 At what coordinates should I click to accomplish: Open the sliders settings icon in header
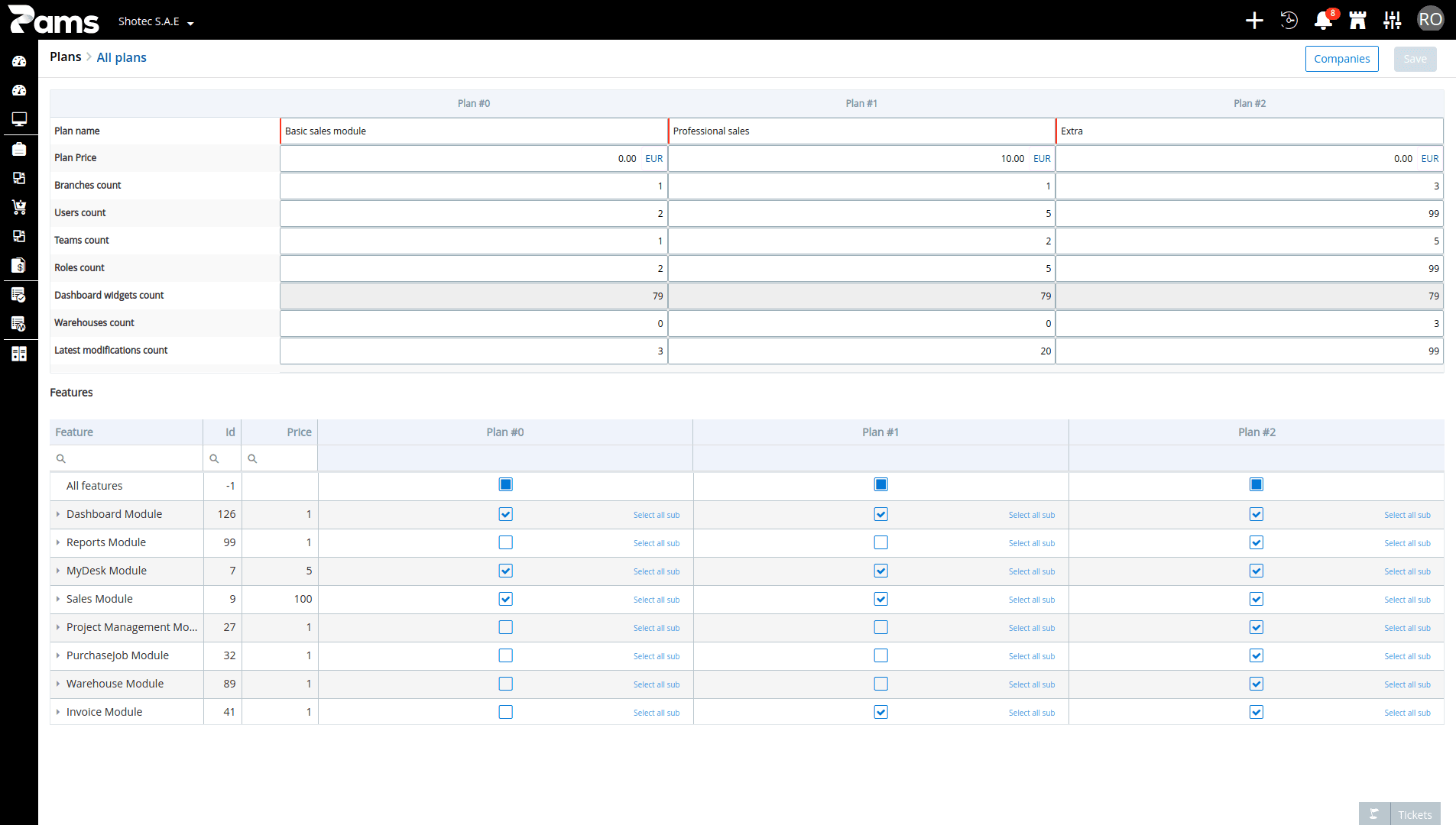click(1393, 21)
